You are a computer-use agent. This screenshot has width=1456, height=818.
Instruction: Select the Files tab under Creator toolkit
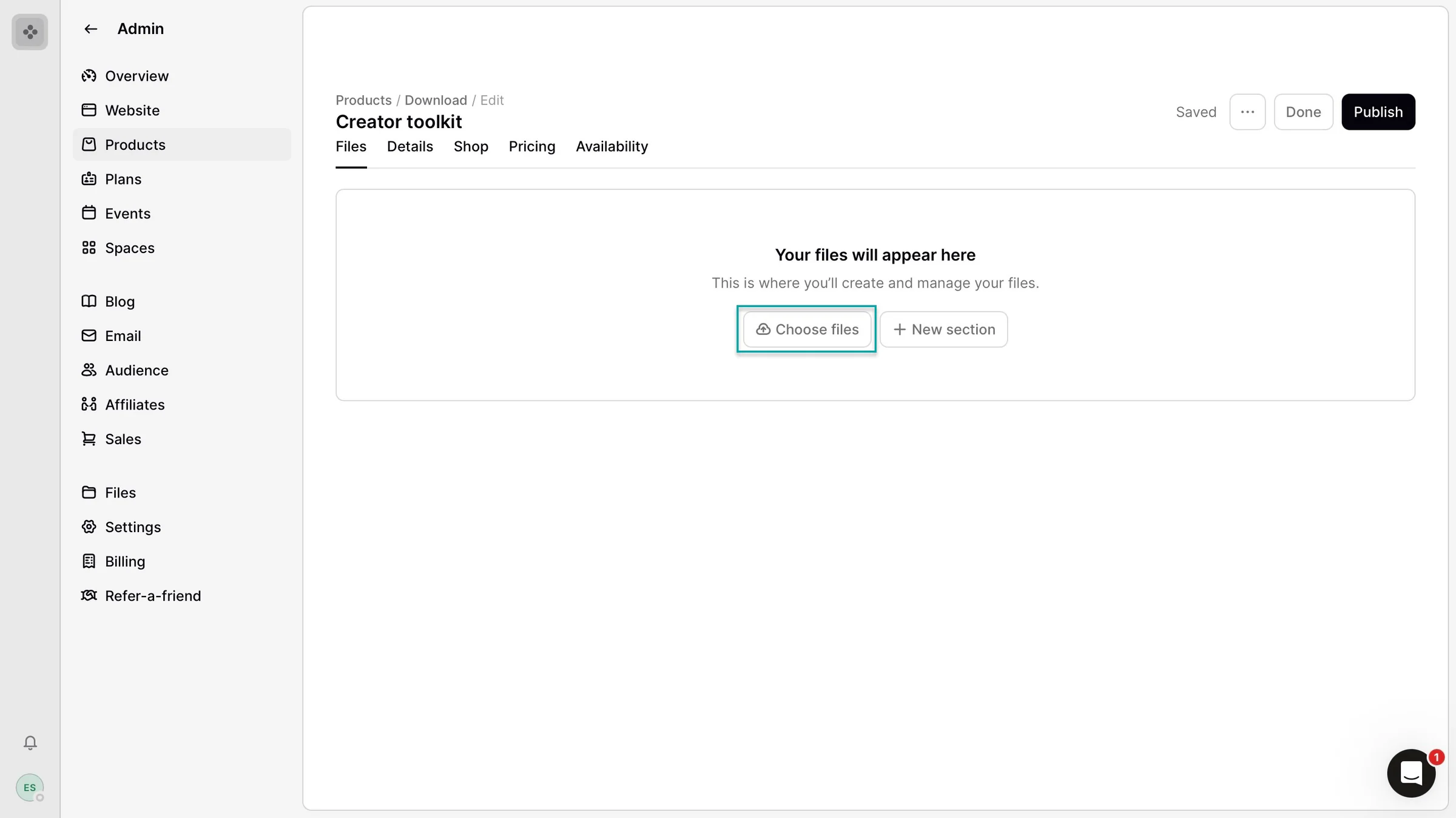point(351,147)
